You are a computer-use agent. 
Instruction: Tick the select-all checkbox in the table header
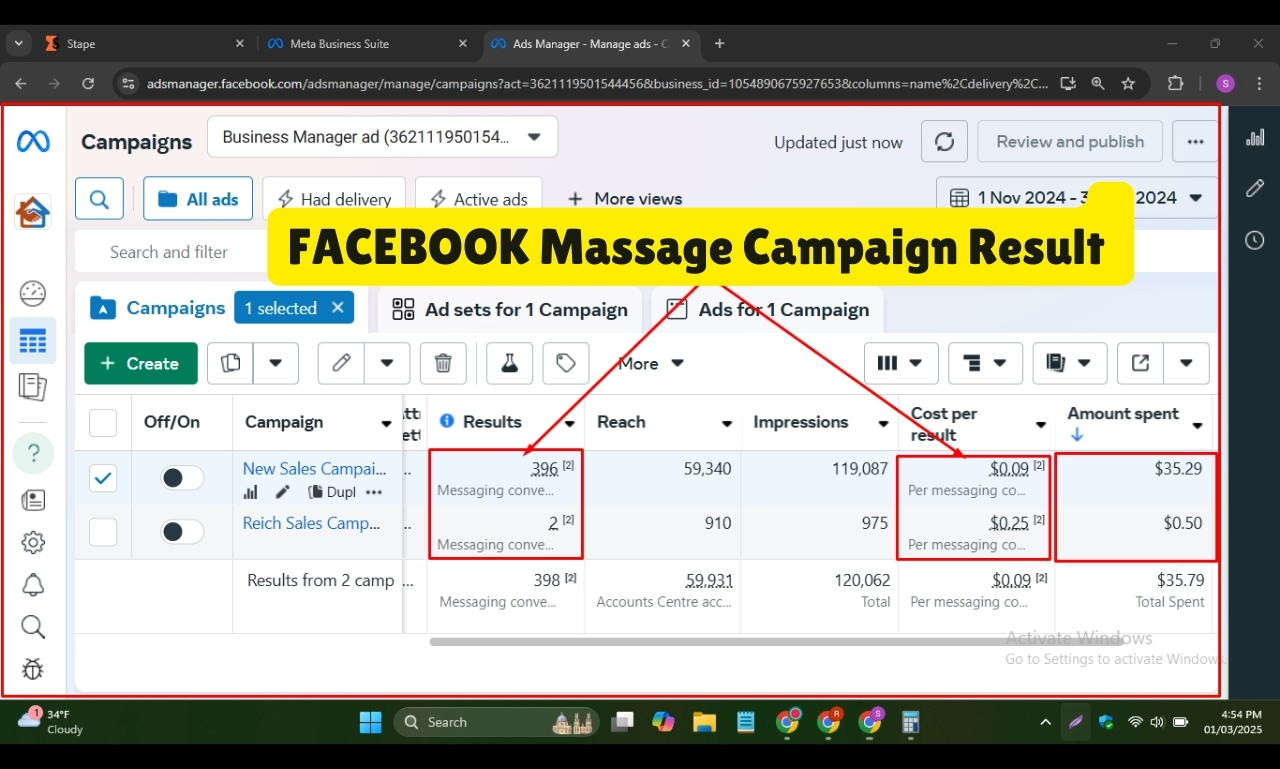pos(103,423)
